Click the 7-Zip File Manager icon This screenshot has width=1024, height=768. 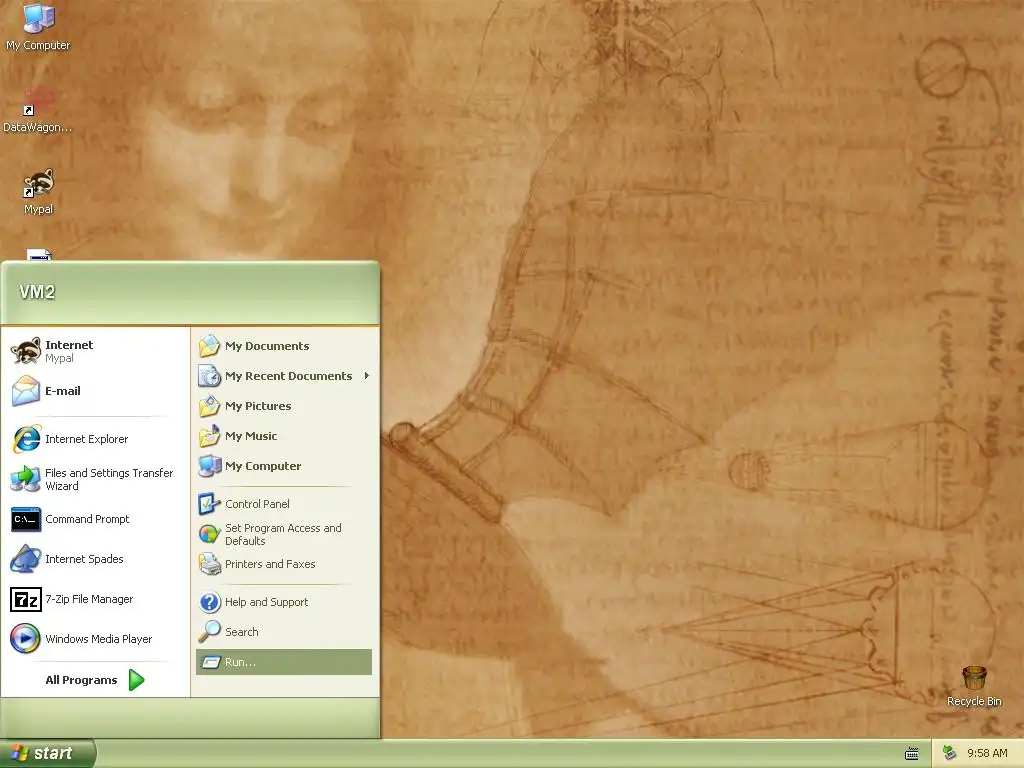(x=26, y=599)
